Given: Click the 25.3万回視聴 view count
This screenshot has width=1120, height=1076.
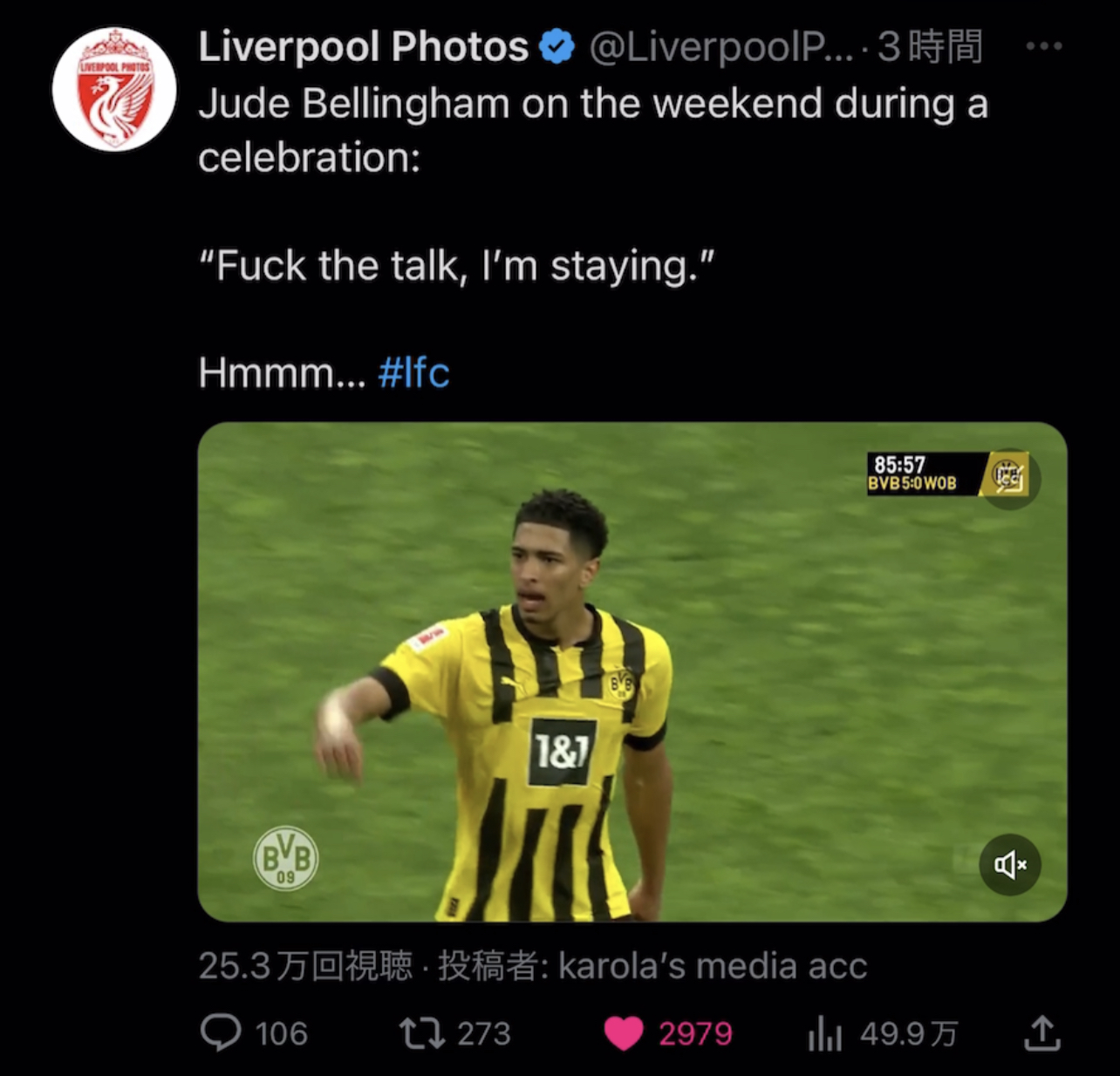Looking at the screenshot, I should (x=304, y=966).
